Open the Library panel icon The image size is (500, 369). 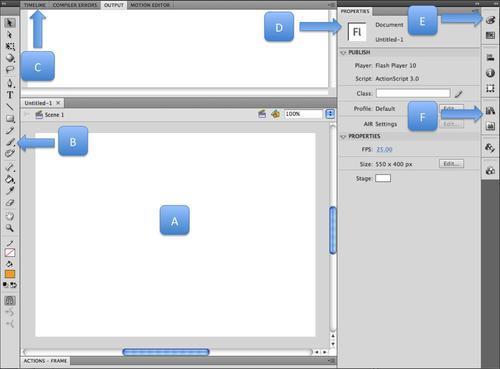click(x=490, y=111)
